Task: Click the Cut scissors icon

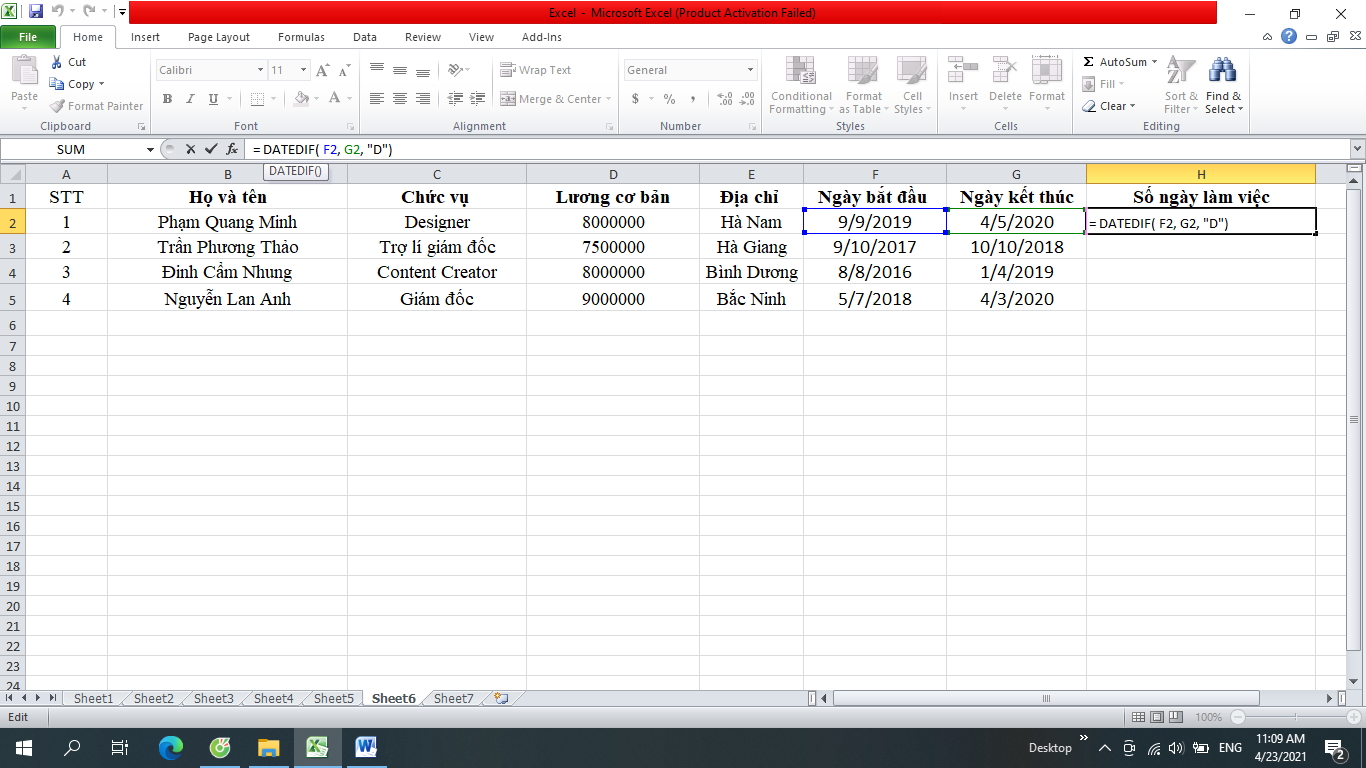Action: [56, 62]
